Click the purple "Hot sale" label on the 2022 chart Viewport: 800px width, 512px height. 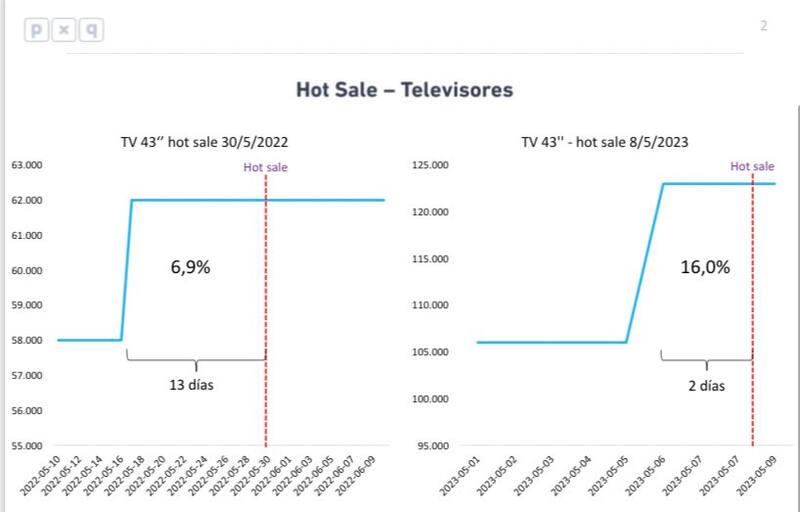pos(265,167)
